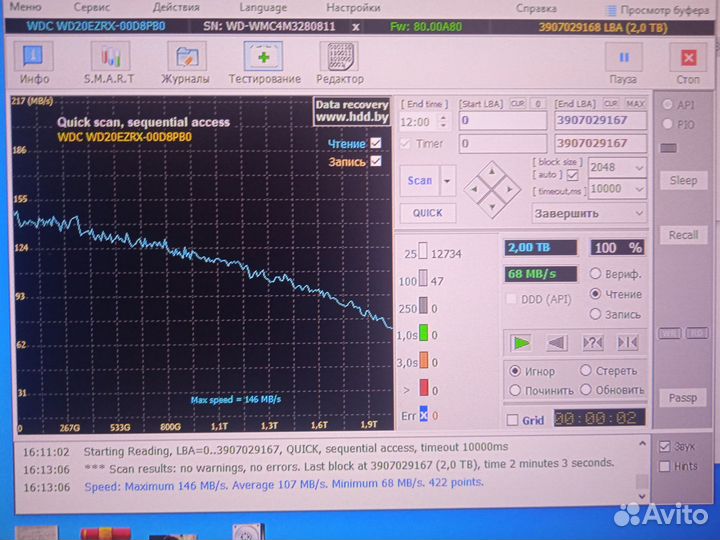The width and height of the screenshot is (720, 540).
Task: Click the red Стоп stop icon
Action: [688, 62]
